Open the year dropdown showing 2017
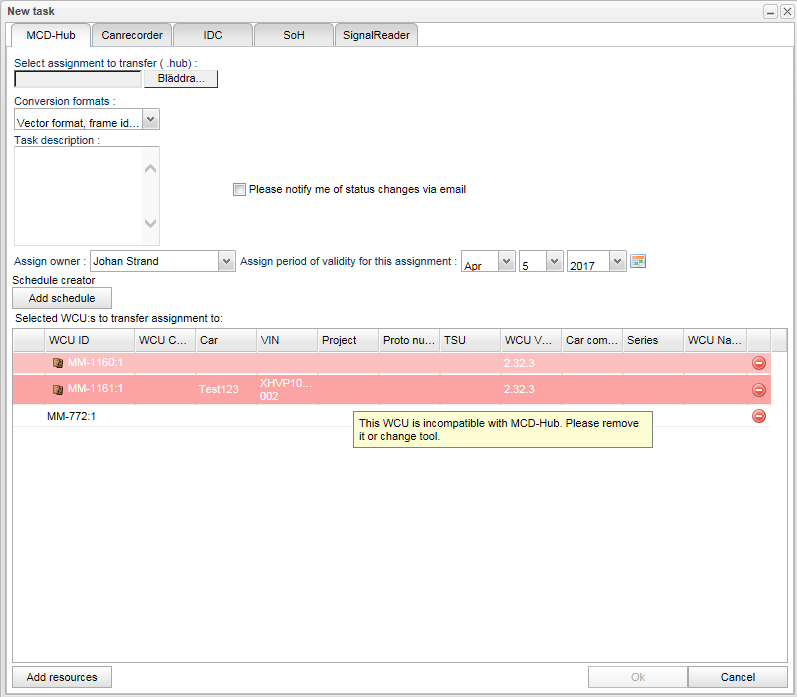 pyautogui.click(x=617, y=261)
